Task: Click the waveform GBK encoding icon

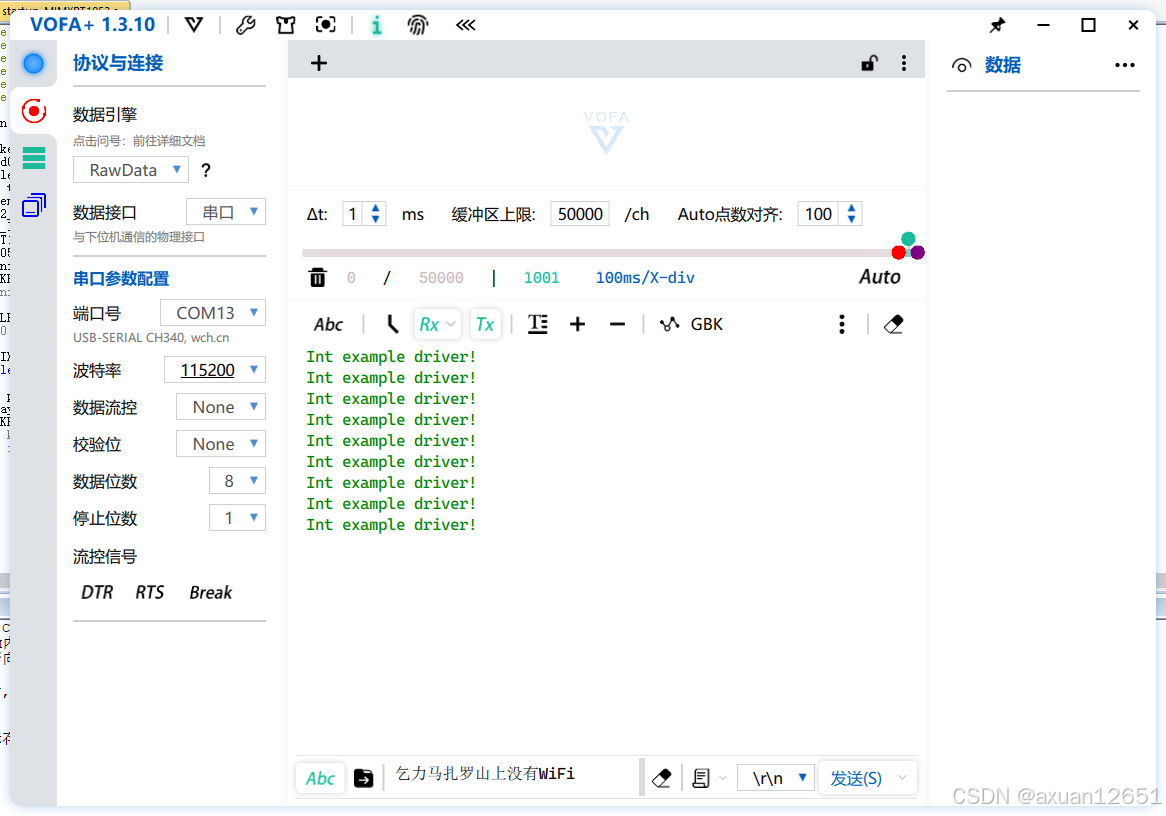Action: pos(670,323)
